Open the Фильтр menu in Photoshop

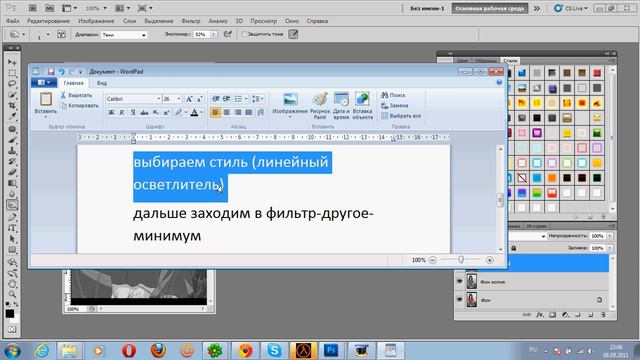[191, 21]
